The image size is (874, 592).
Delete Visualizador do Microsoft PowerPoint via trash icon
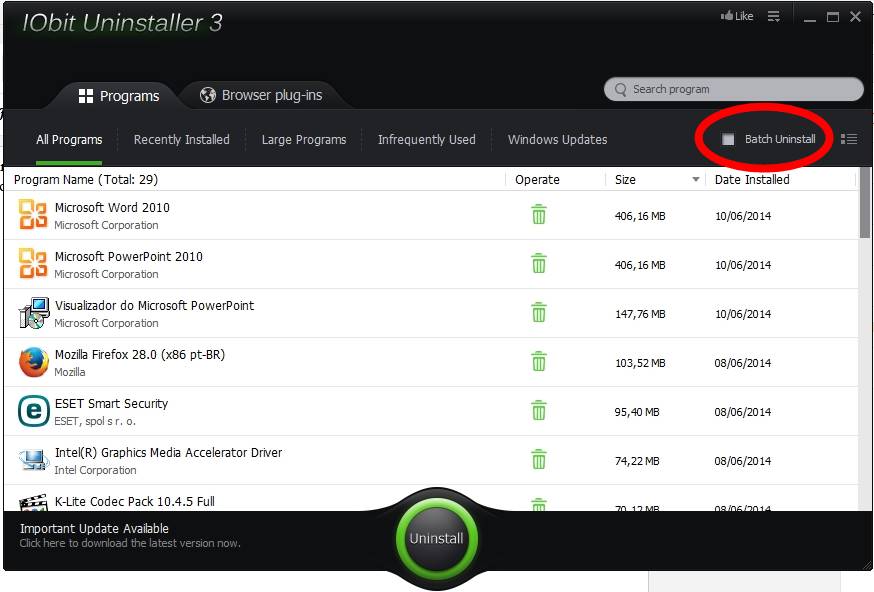click(x=538, y=313)
